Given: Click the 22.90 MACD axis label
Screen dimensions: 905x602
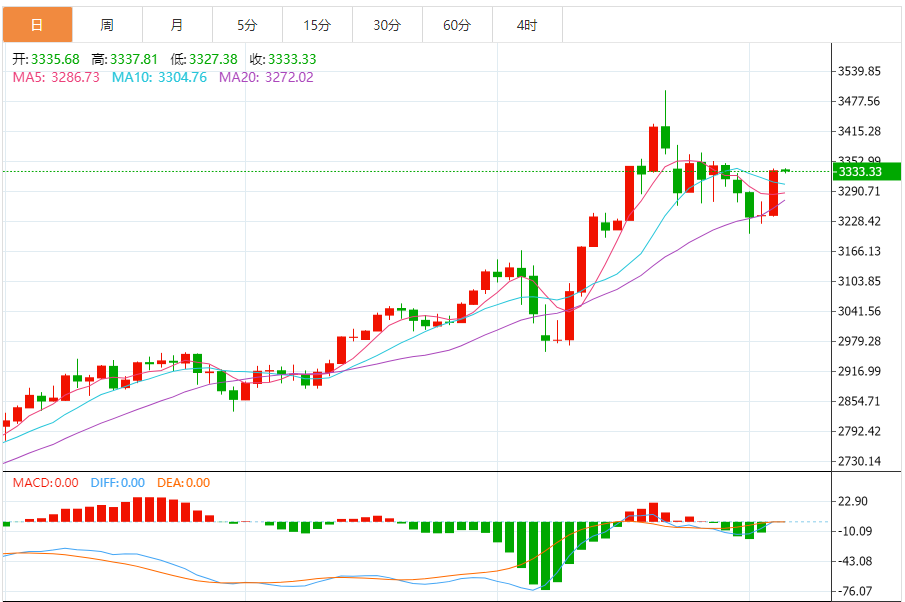Looking at the screenshot, I should [853, 501].
